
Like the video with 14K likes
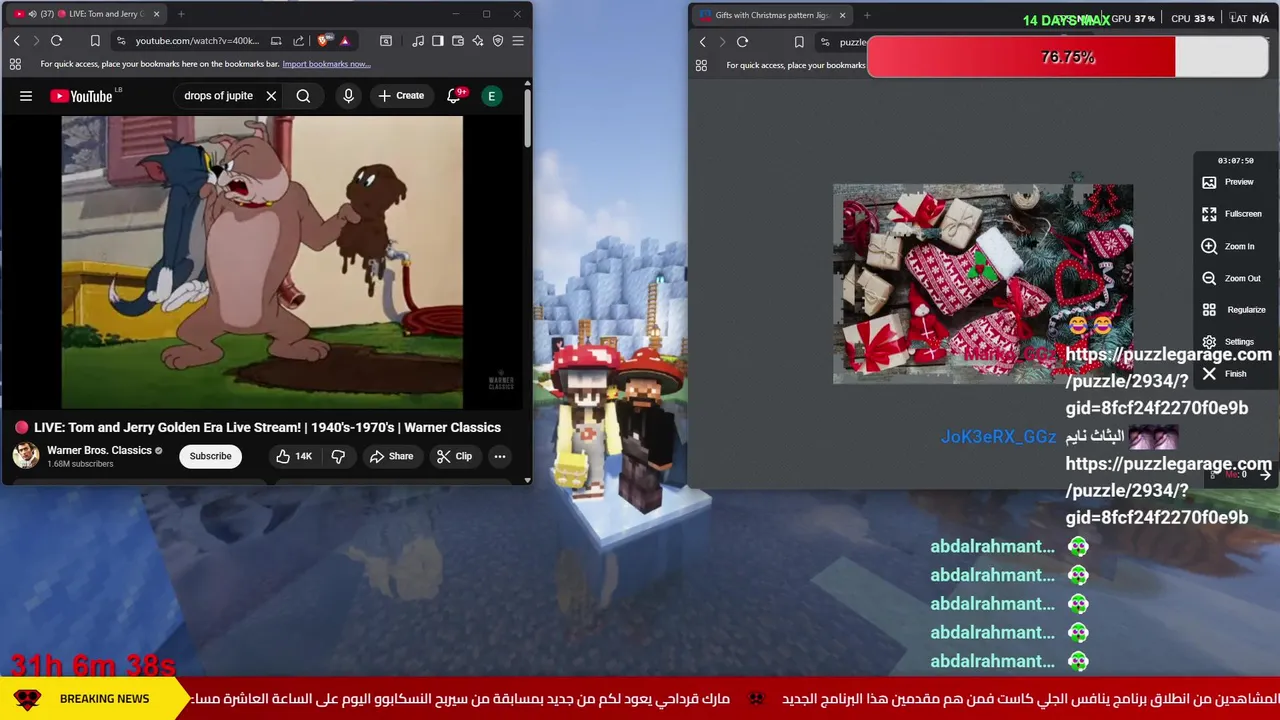(294, 456)
